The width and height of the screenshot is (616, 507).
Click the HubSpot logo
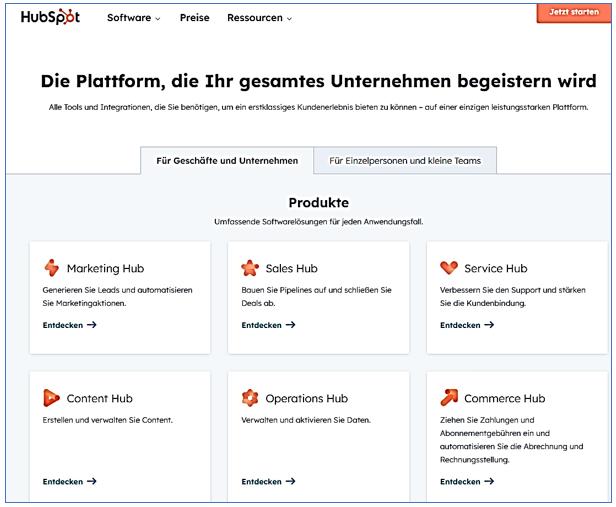click(50, 17)
